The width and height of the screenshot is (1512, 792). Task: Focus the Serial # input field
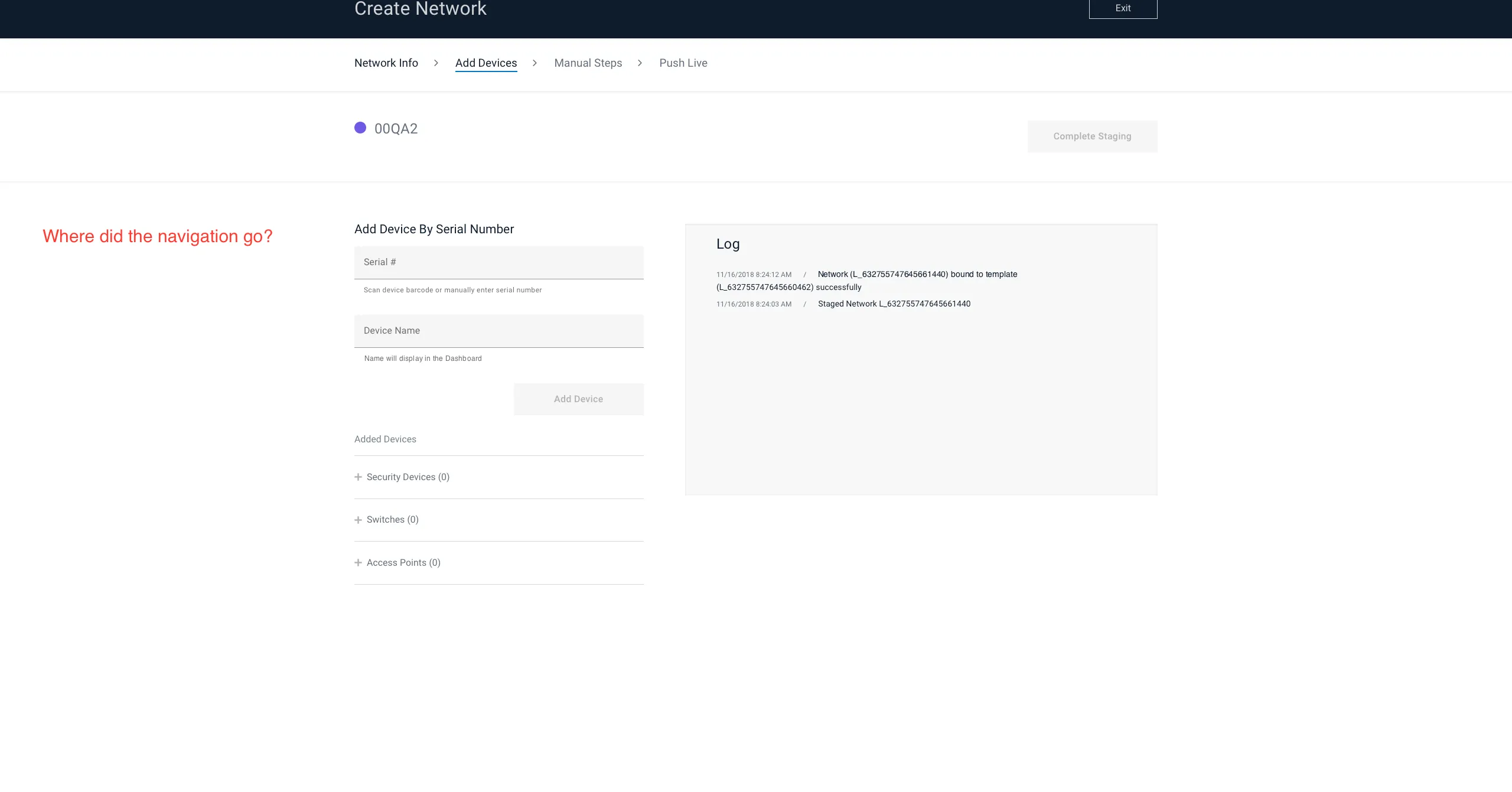click(499, 262)
